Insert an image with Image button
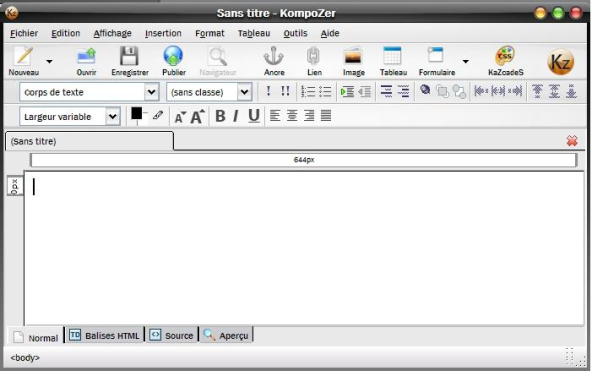This screenshot has width=592, height=371. 353,61
